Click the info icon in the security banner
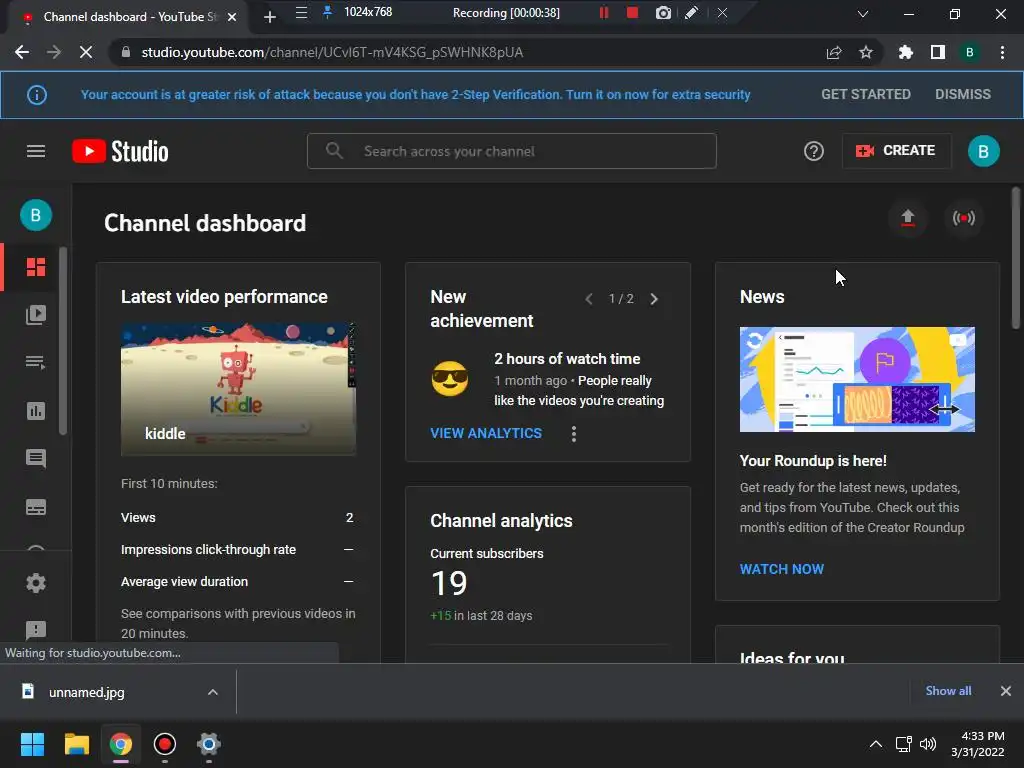The width and height of the screenshot is (1024, 768). tap(37, 95)
